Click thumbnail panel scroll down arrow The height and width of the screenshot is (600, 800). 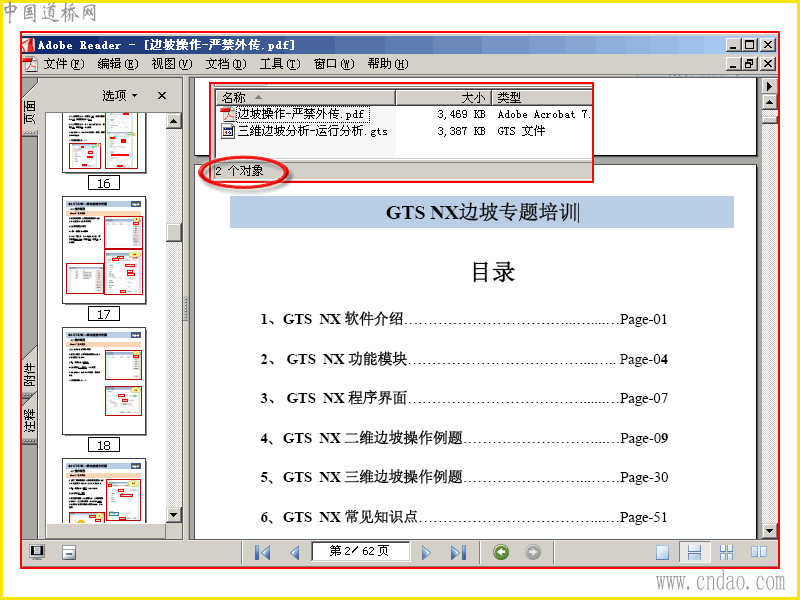pyautogui.click(x=173, y=515)
